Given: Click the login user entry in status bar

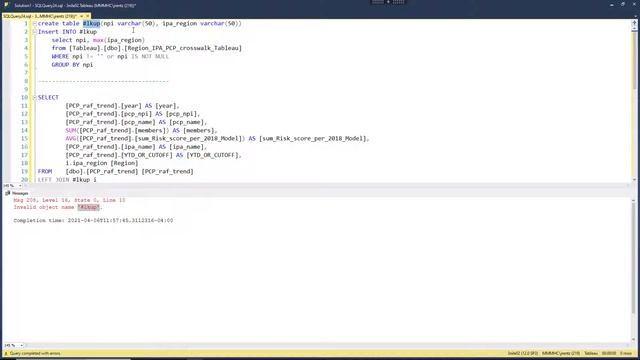Looking at the screenshot, I should tap(561, 353).
